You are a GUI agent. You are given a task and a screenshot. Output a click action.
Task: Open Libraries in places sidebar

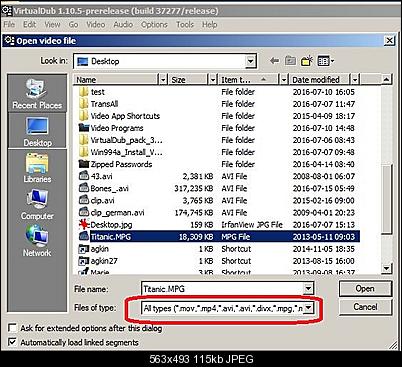click(37, 168)
